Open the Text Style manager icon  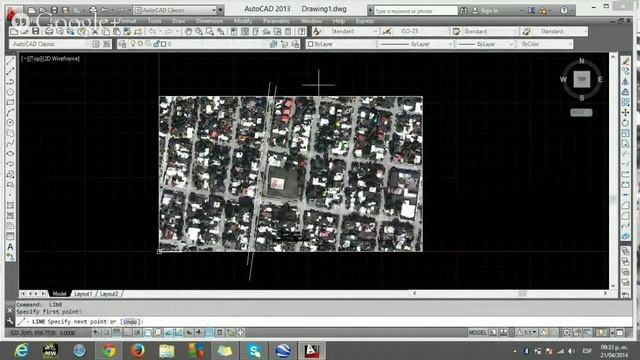(x=317, y=31)
